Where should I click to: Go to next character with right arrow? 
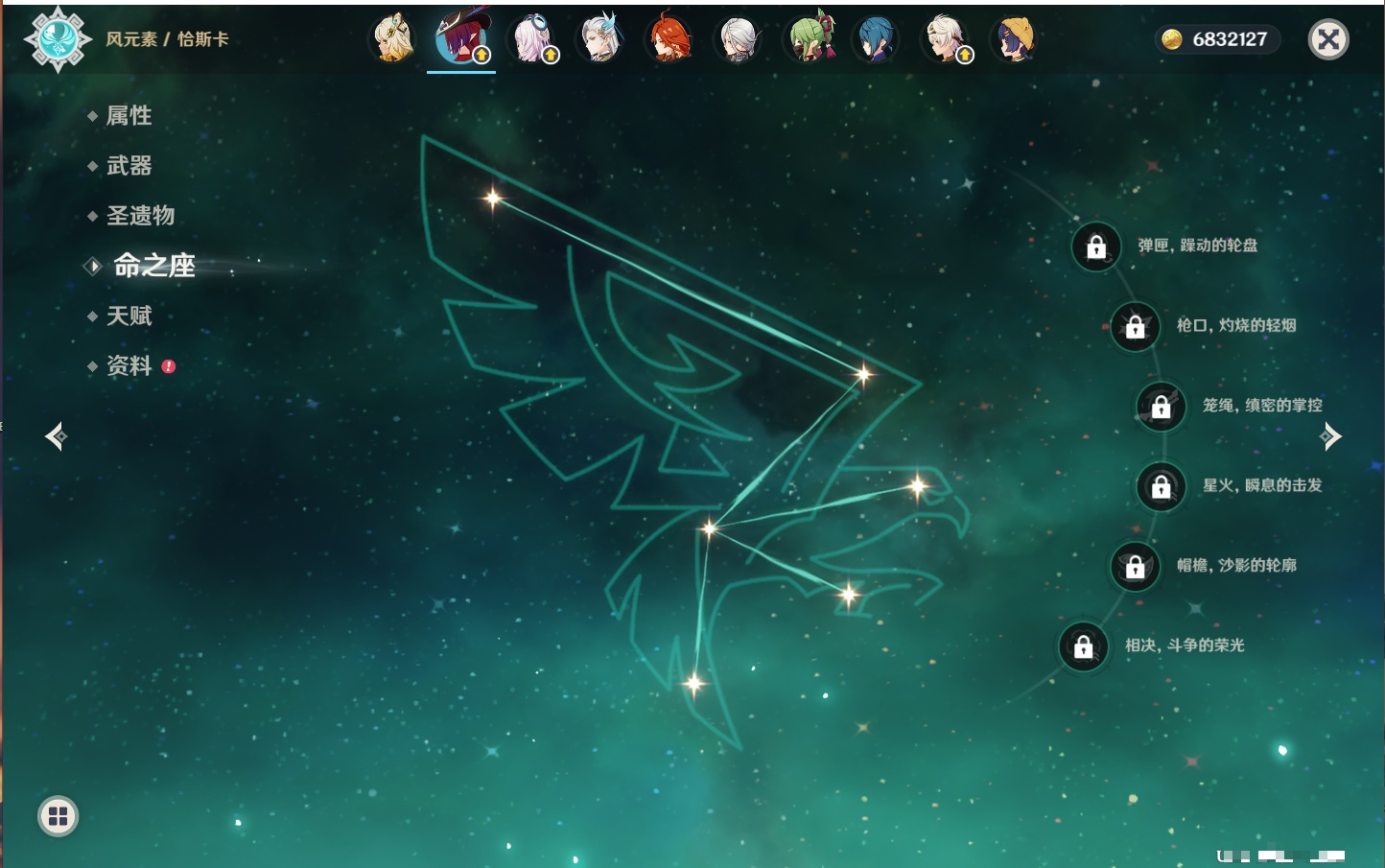coord(1330,436)
